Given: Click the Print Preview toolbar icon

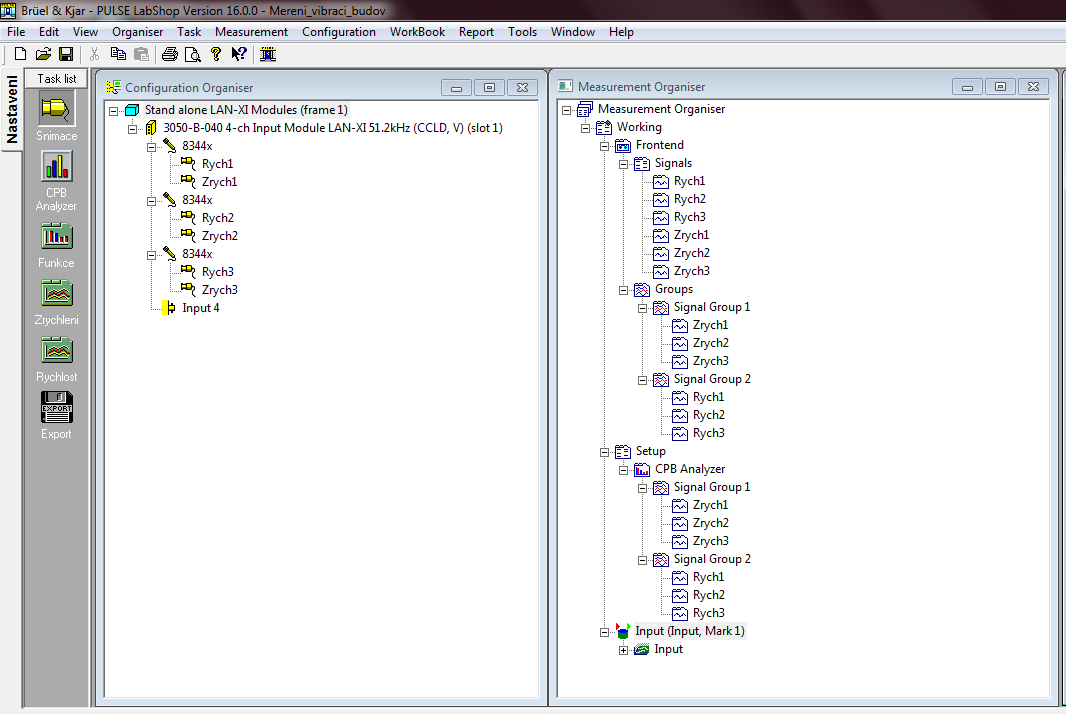Looking at the screenshot, I should [193, 54].
